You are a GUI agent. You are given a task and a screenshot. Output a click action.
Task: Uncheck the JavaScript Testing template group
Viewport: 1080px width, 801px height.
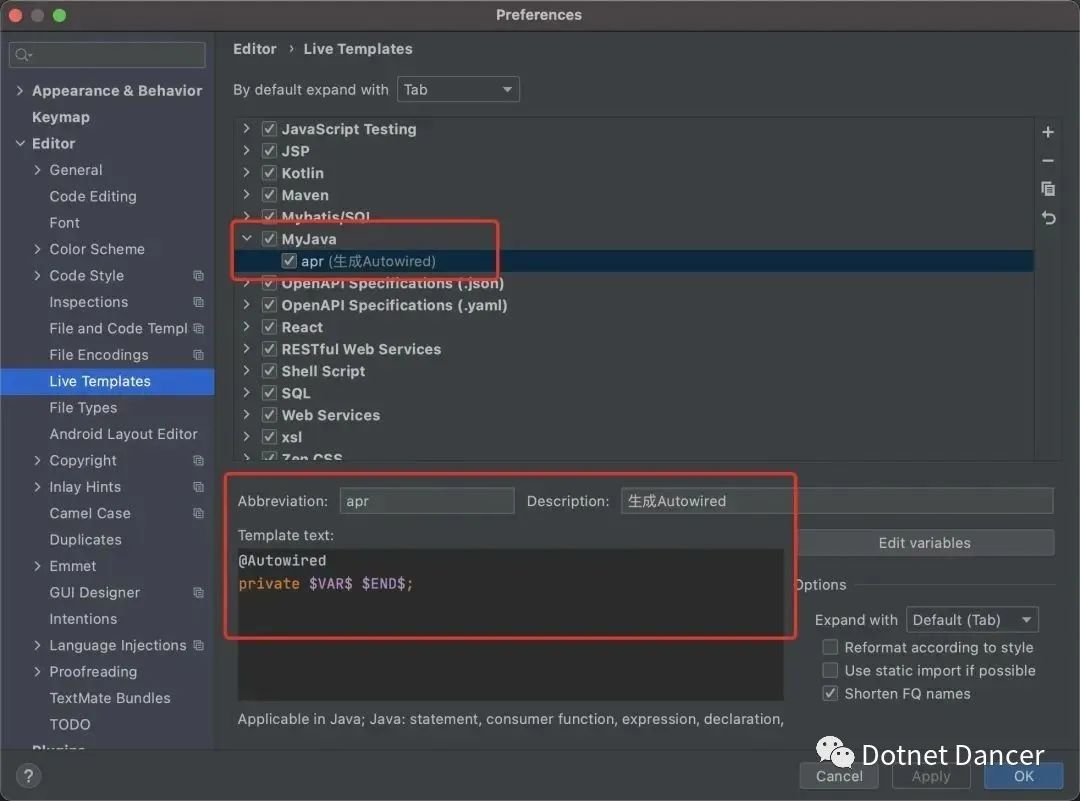(x=269, y=129)
